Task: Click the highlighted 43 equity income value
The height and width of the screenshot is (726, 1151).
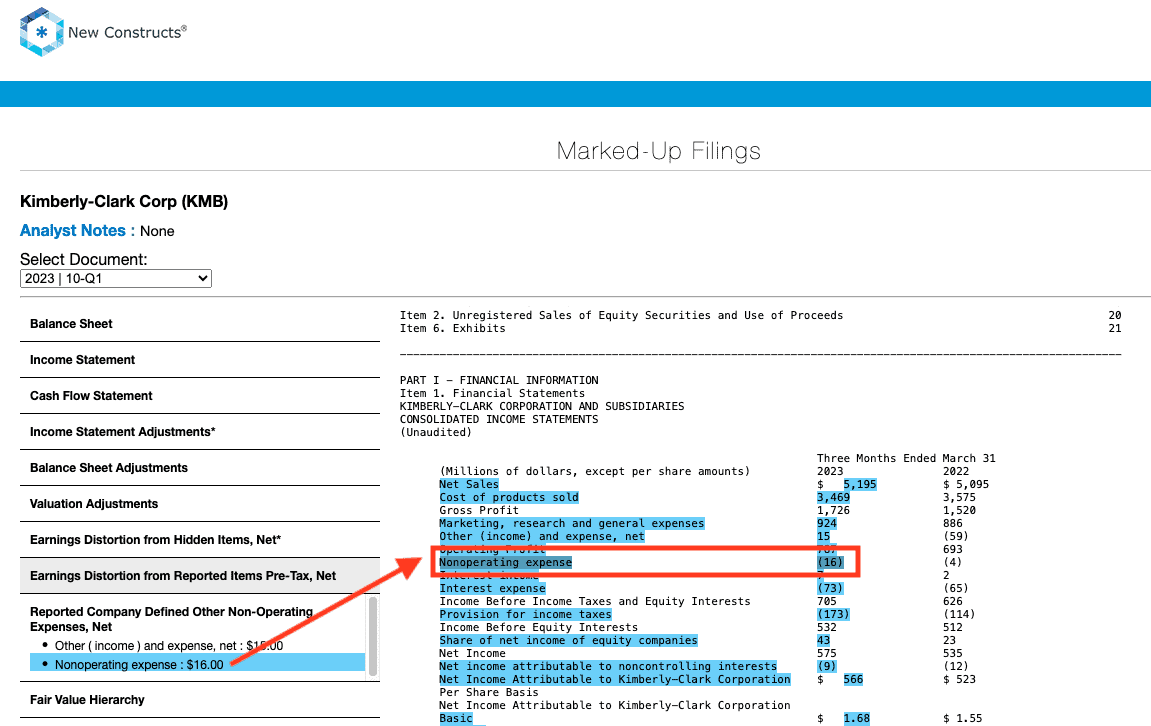Action: [x=824, y=640]
